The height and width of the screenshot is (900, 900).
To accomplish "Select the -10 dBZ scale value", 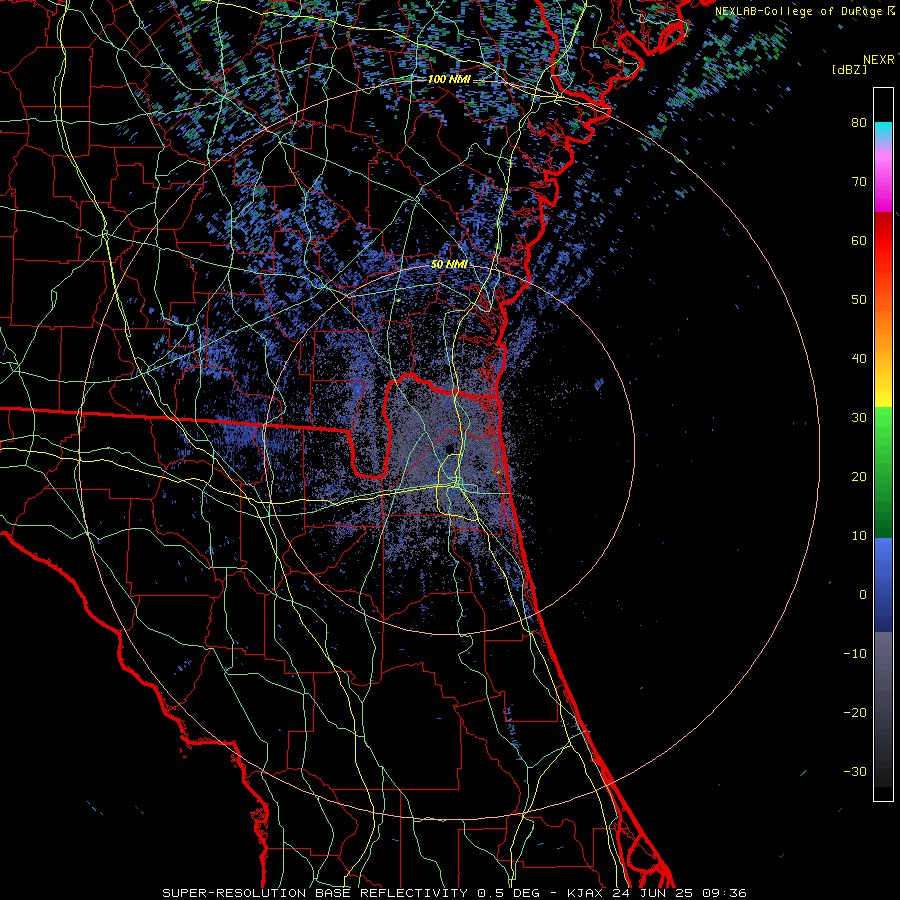I will click(x=855, y=654).
